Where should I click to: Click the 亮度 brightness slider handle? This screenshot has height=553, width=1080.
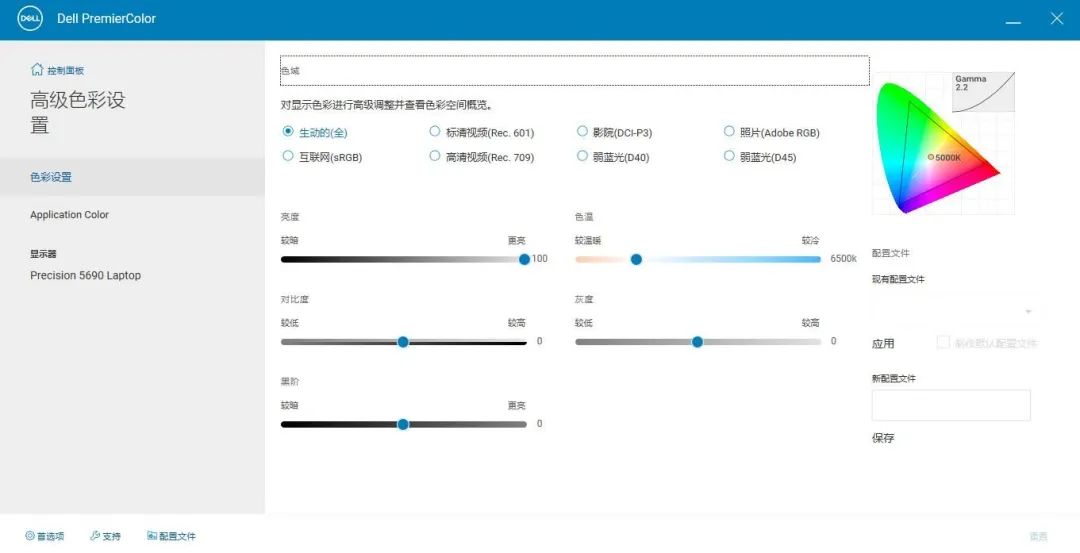pos(524,259)
